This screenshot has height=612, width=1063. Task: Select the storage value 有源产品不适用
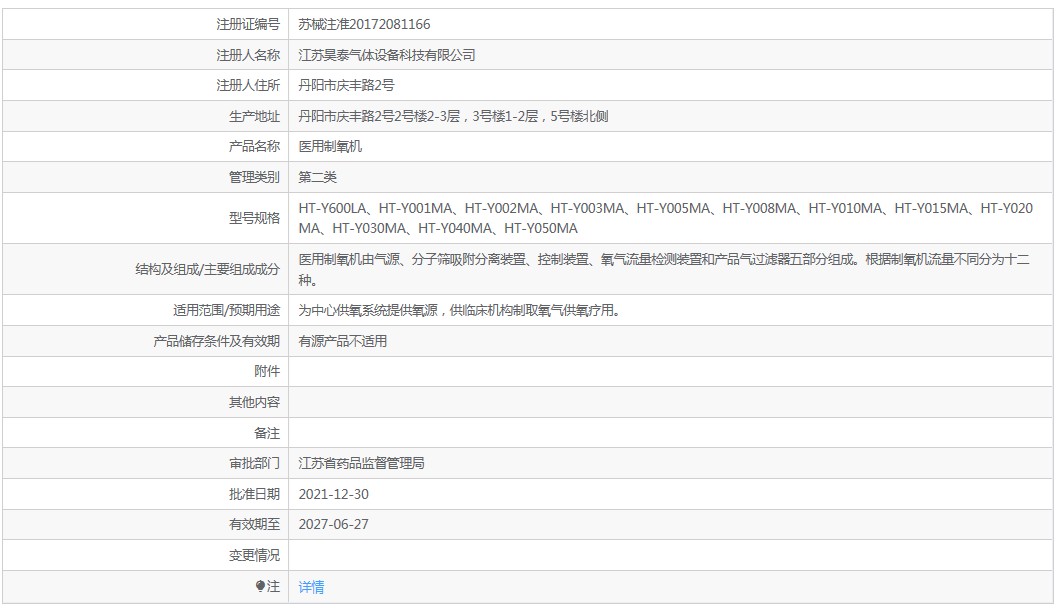click(343, 341)
